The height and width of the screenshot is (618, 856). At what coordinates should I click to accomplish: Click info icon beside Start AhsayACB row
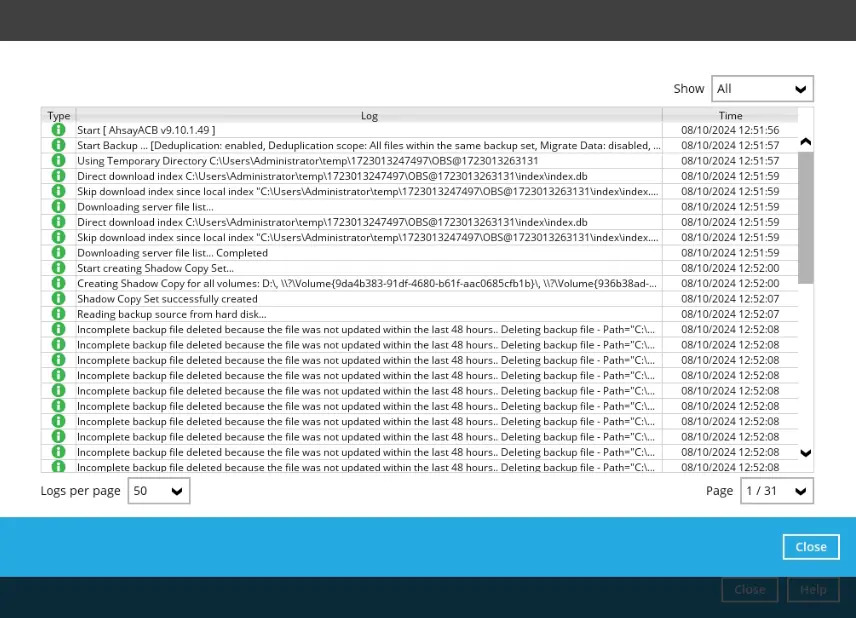58,130
